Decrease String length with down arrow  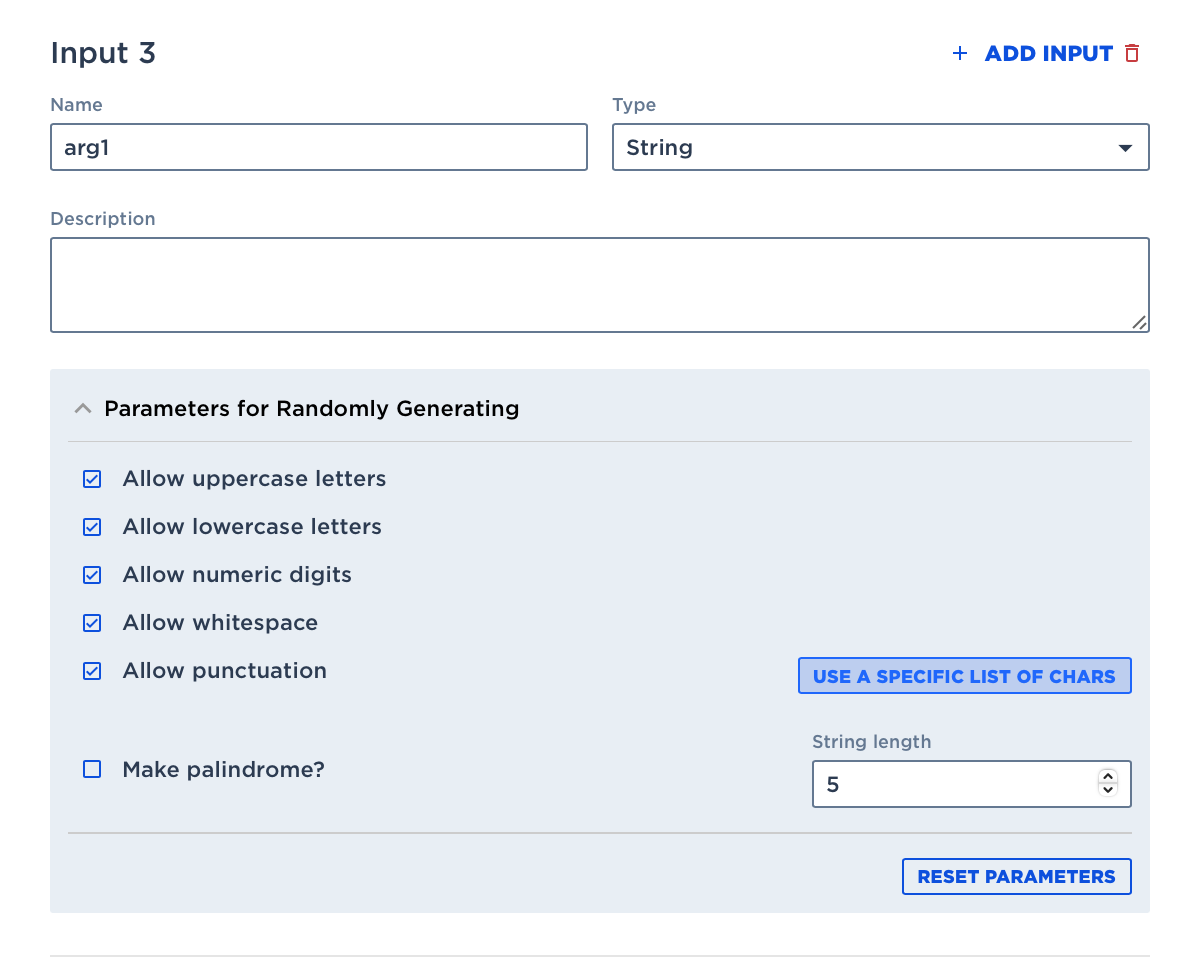(1107, 791)
